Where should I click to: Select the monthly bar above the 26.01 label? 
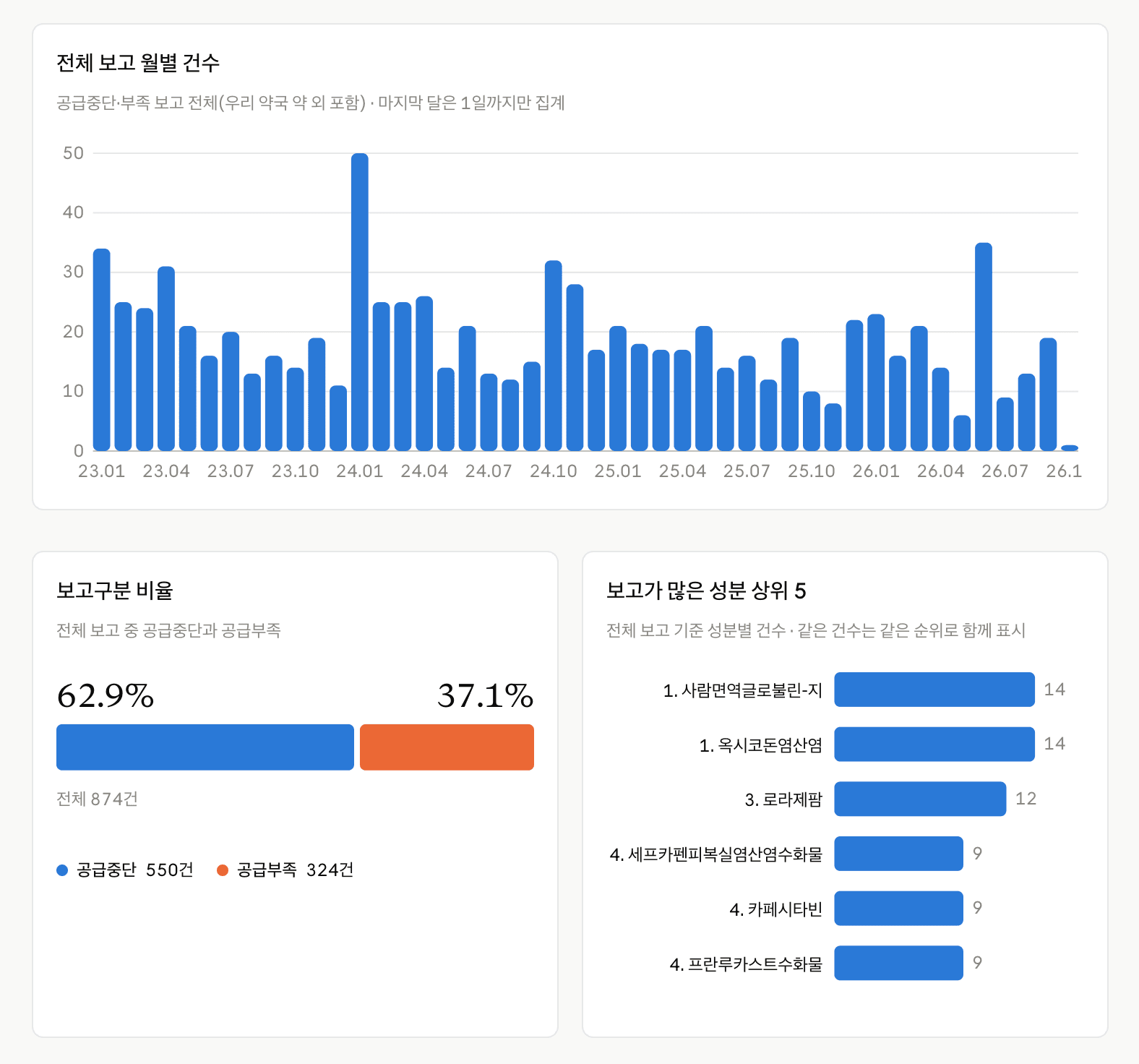(x=876, y=382)
